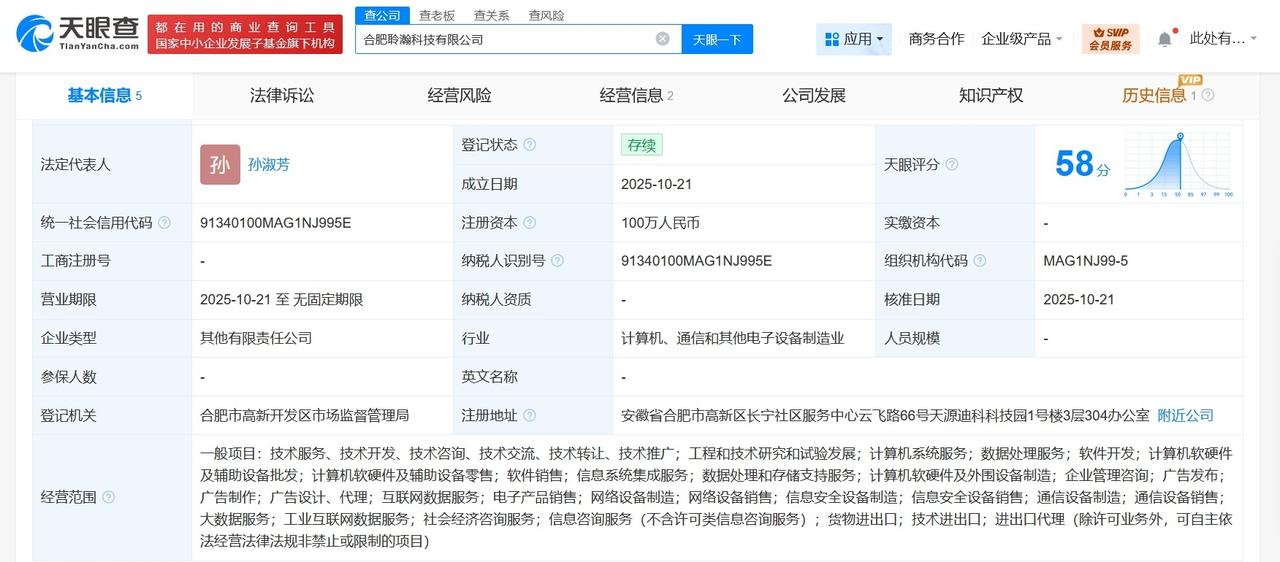Click the help icon beside 注册资本
1280x562 pixels.
point(529,223)
